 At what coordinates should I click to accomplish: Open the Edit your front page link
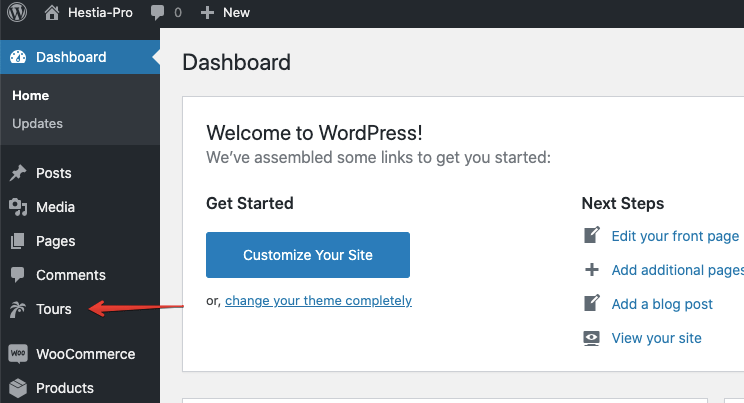tap(674, 236)
